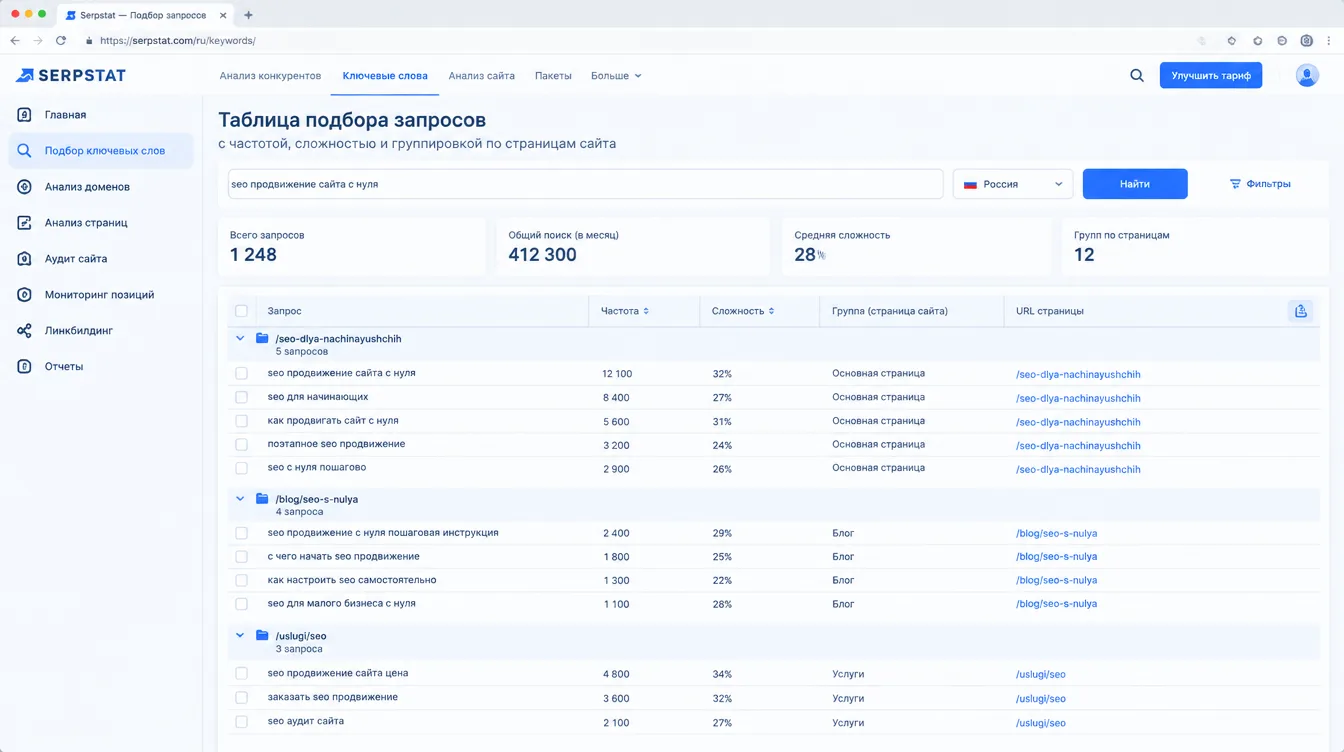Click the Линкбилдинг sidebar icon
The image size is (1344, 752).
[x=24, y=331]
